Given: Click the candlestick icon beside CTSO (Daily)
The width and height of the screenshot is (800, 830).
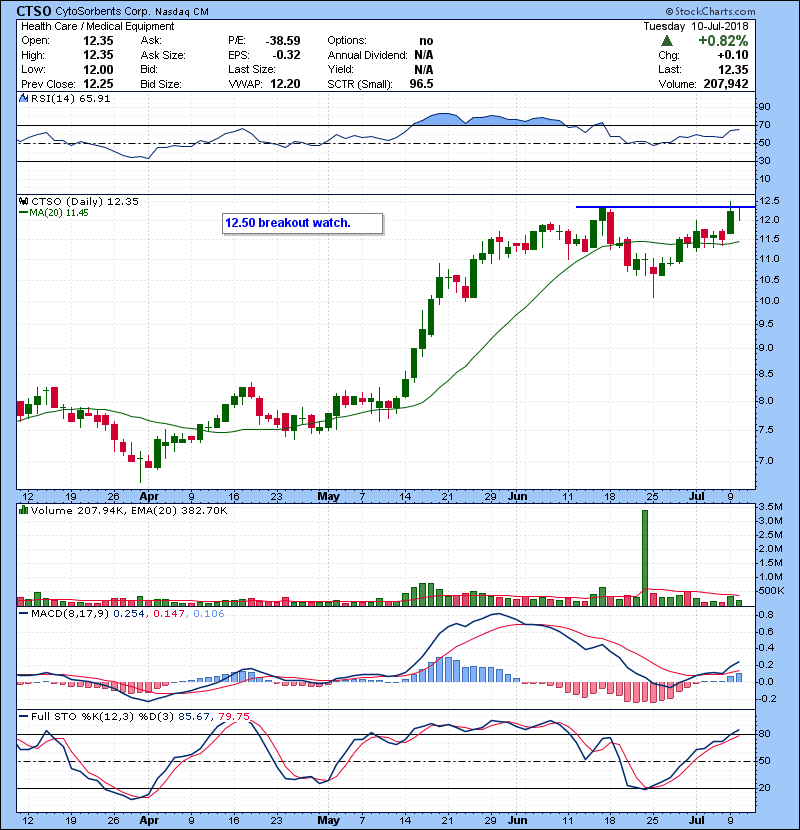Looking at the screenshot, I should [x=23, y=201].
